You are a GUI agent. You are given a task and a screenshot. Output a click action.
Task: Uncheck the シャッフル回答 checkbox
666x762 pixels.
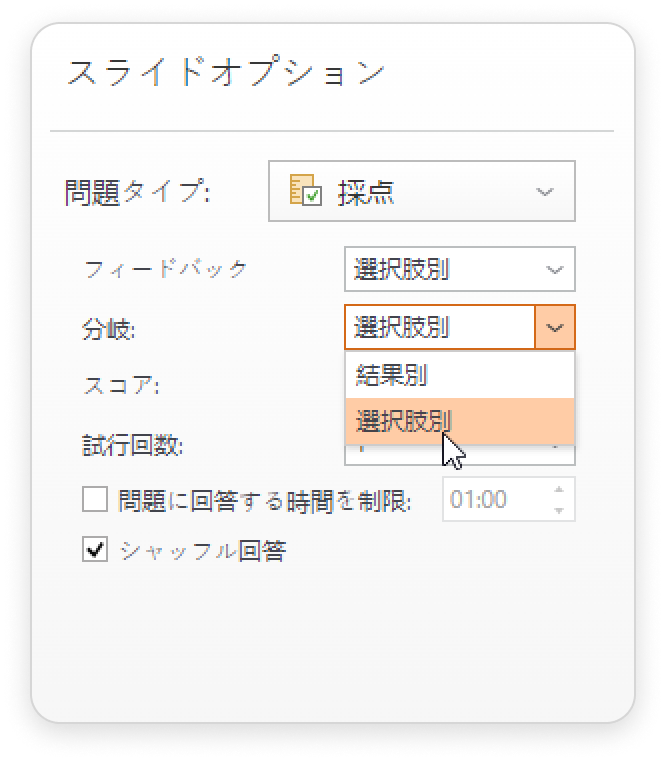95,550
